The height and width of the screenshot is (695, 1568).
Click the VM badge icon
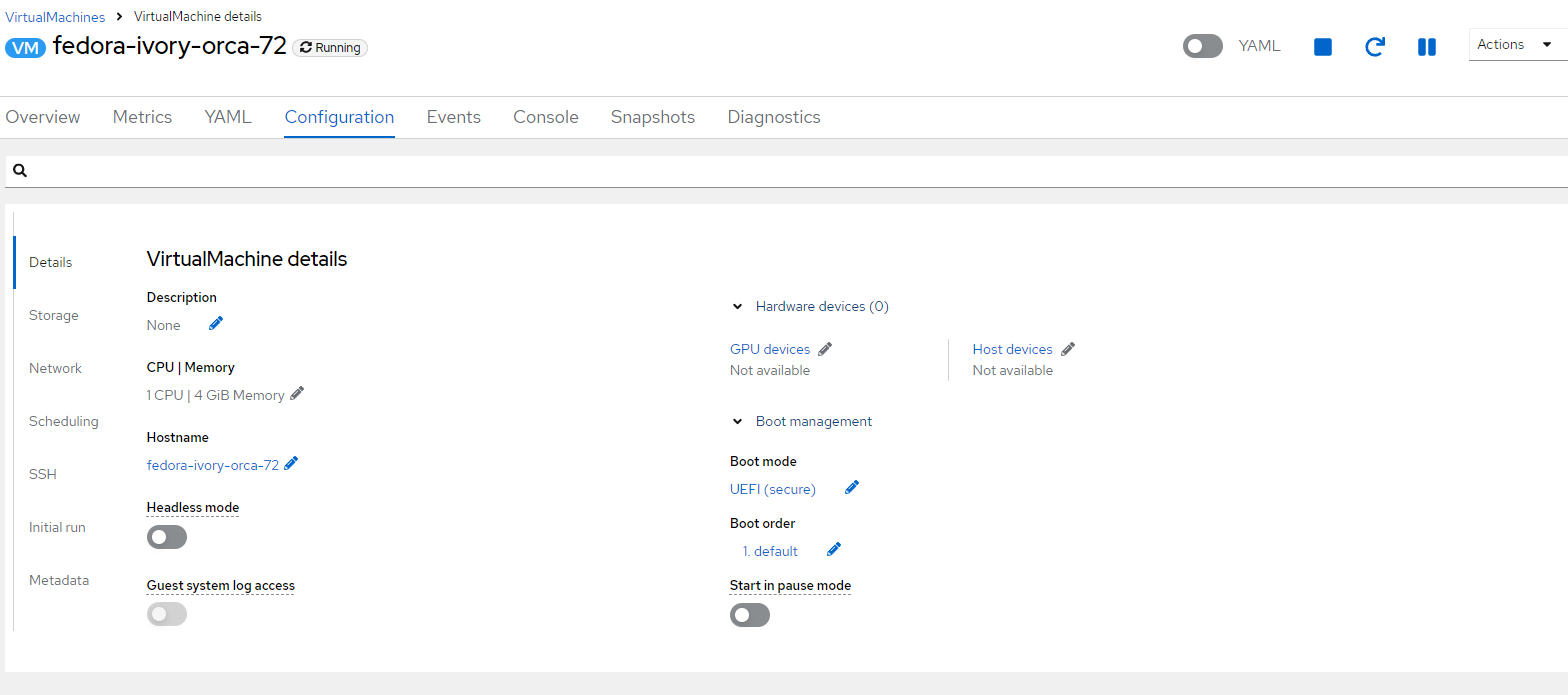[26, 47]
